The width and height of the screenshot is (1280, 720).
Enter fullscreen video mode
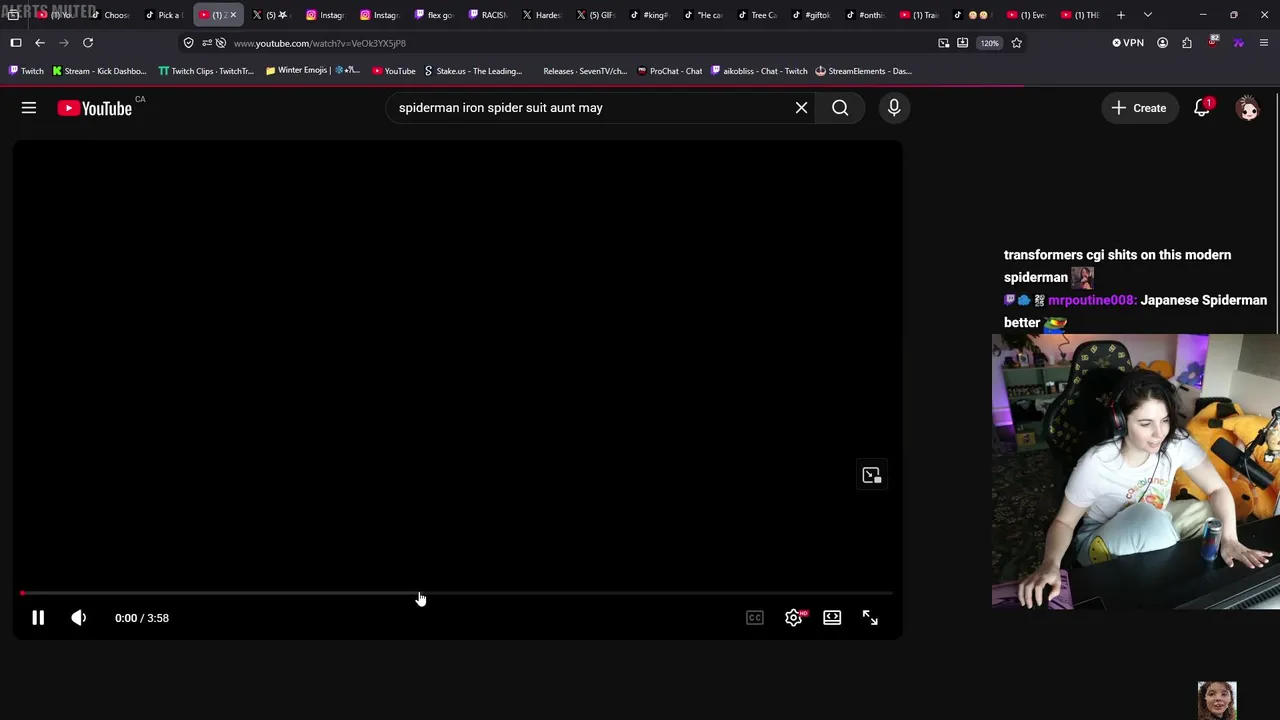[x=870, y=618]
